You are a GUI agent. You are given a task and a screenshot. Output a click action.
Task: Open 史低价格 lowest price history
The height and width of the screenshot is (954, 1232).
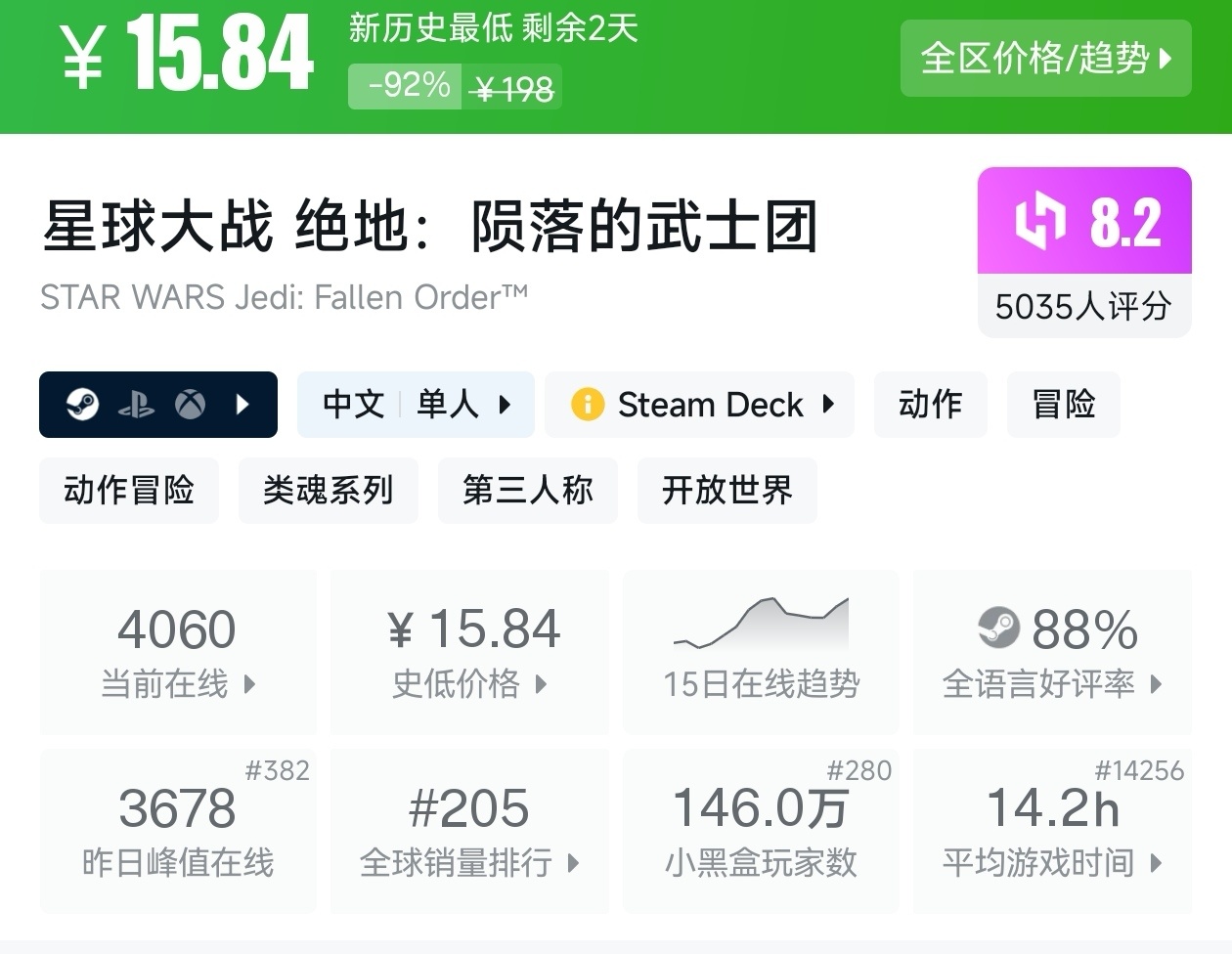[469, 652]
